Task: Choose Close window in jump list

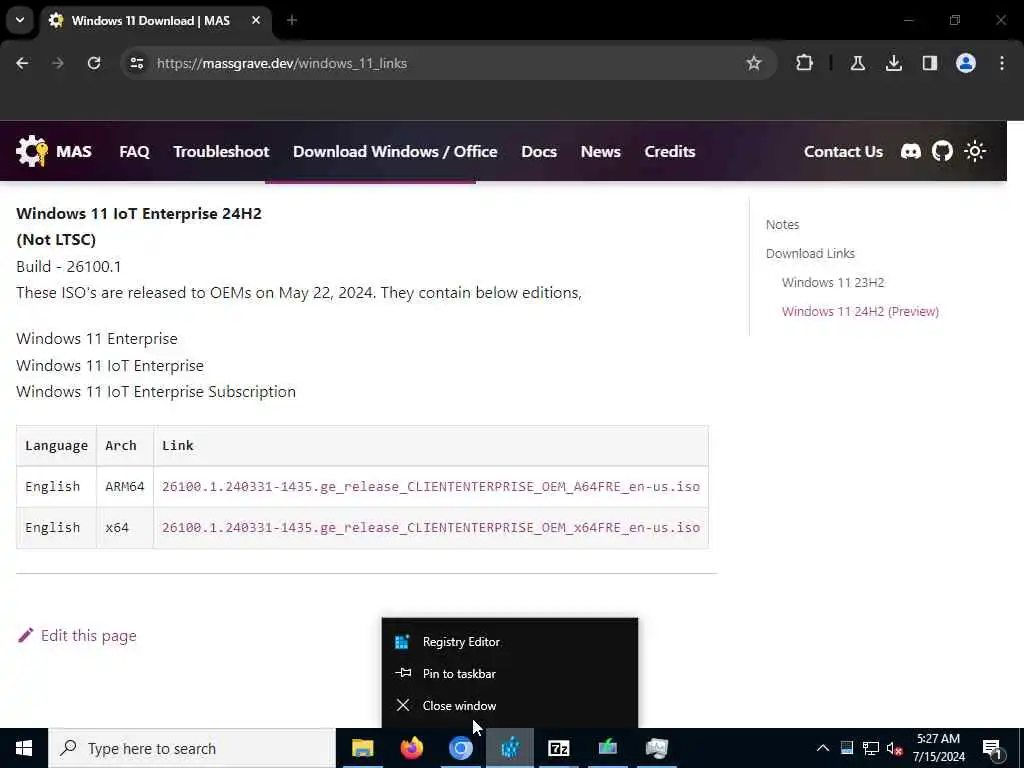Action: coord(509,705)
